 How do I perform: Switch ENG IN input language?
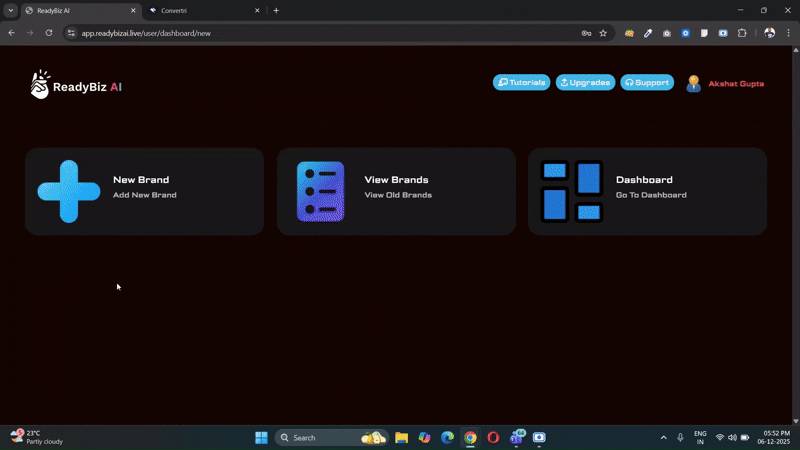[700, 438]
